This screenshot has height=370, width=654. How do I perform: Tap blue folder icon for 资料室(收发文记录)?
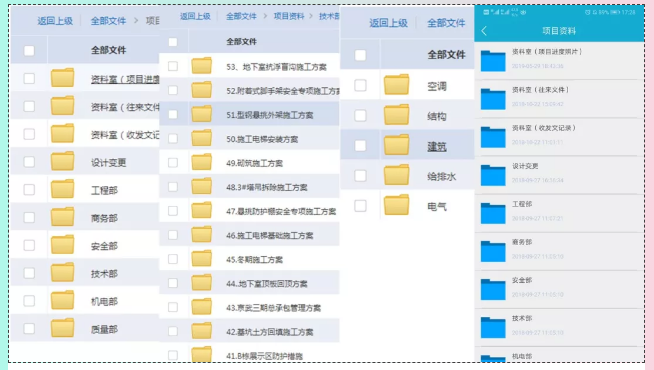pos(493,137)
